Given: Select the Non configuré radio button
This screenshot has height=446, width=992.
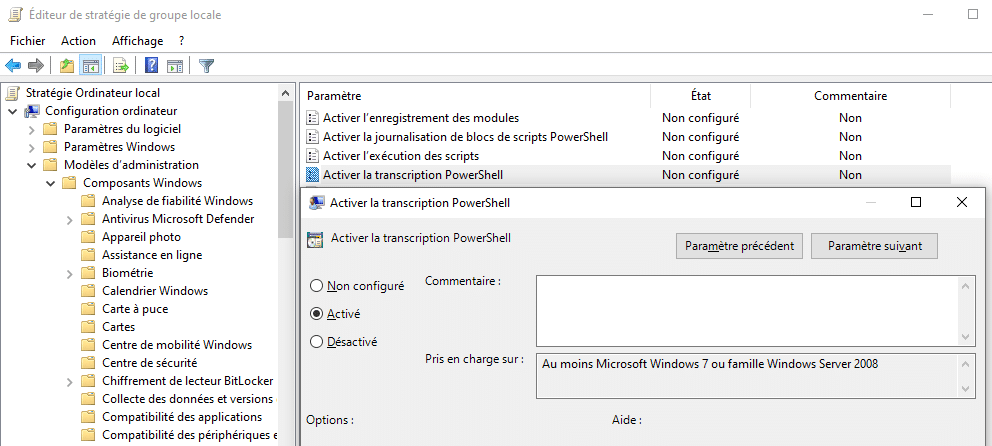Looking at the screenshot, I should (317, 286).
